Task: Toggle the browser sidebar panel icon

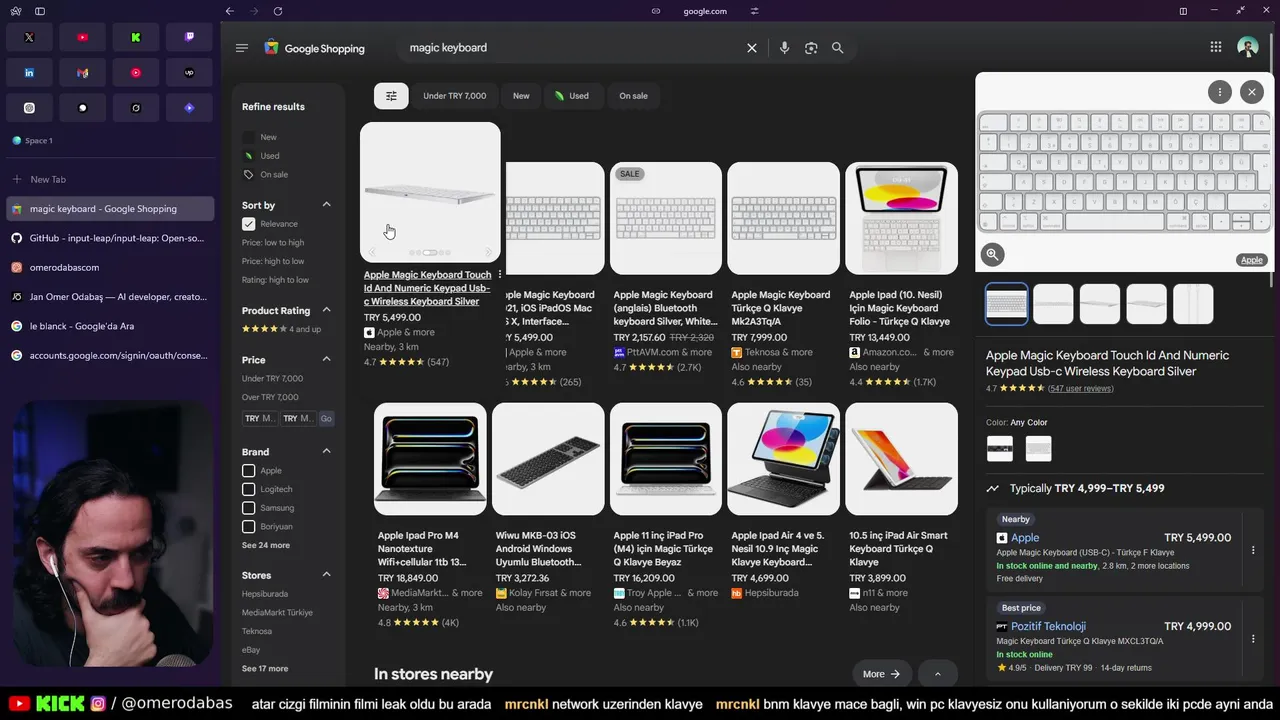Action: click(40, 11)
